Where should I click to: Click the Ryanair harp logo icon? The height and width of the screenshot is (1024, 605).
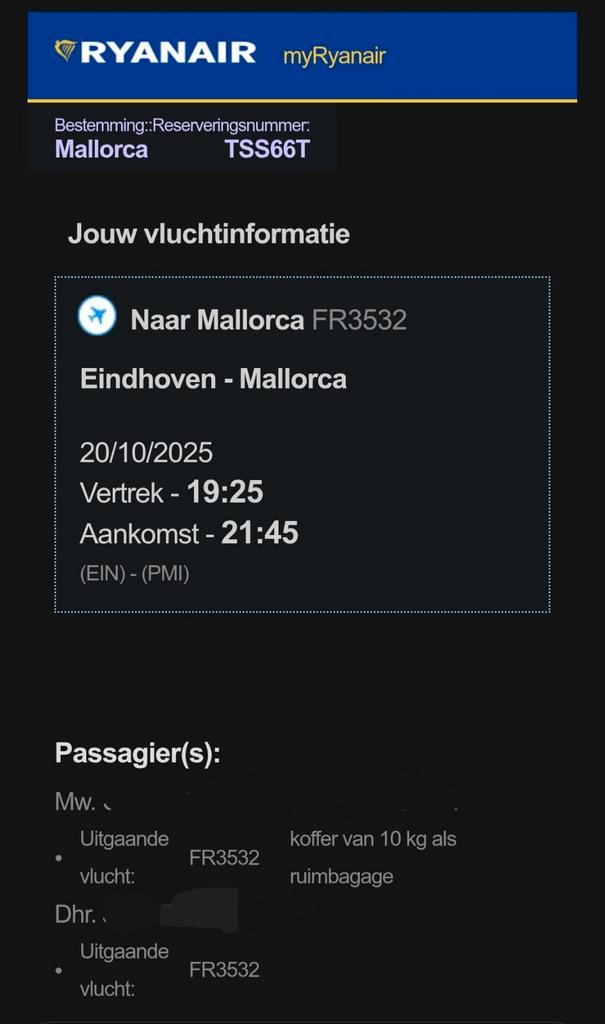(x=65, y=51)
